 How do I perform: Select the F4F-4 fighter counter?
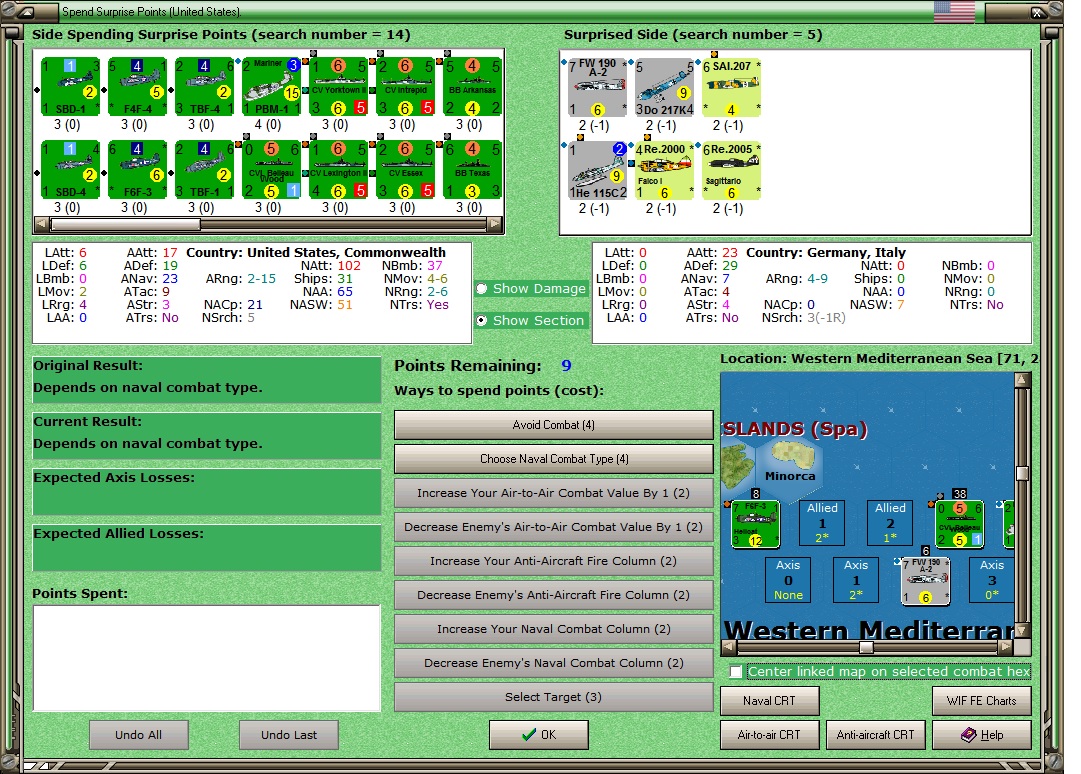[137, 87]
